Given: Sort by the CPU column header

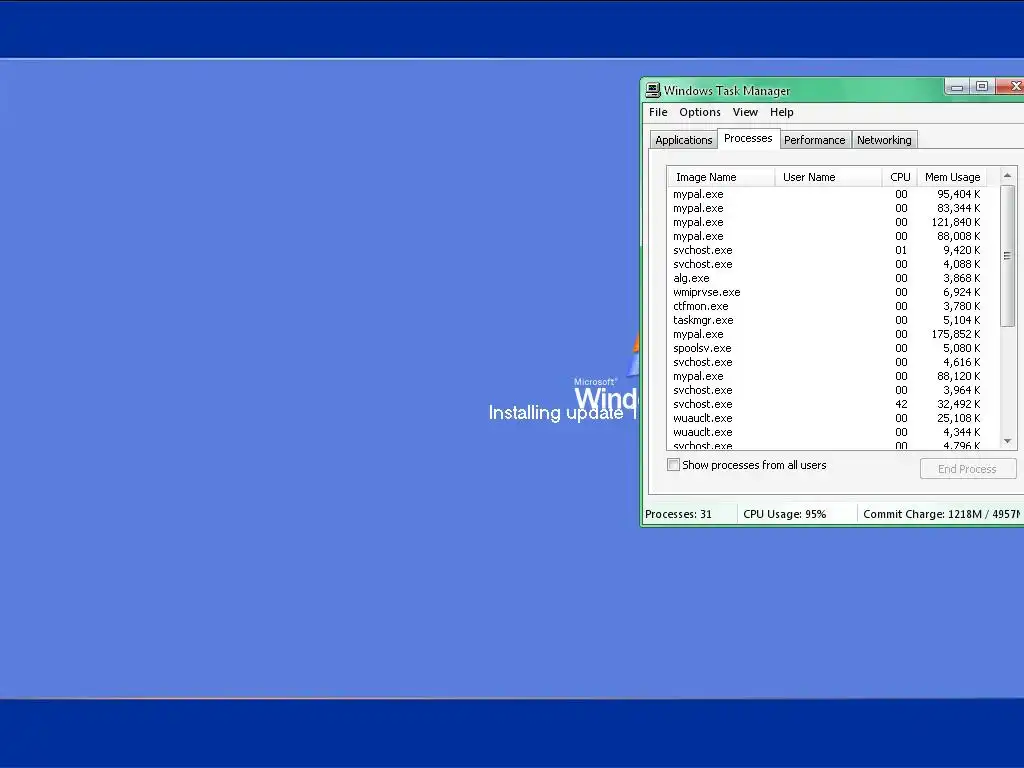Looking at the screenshot, I should (899, 177).
